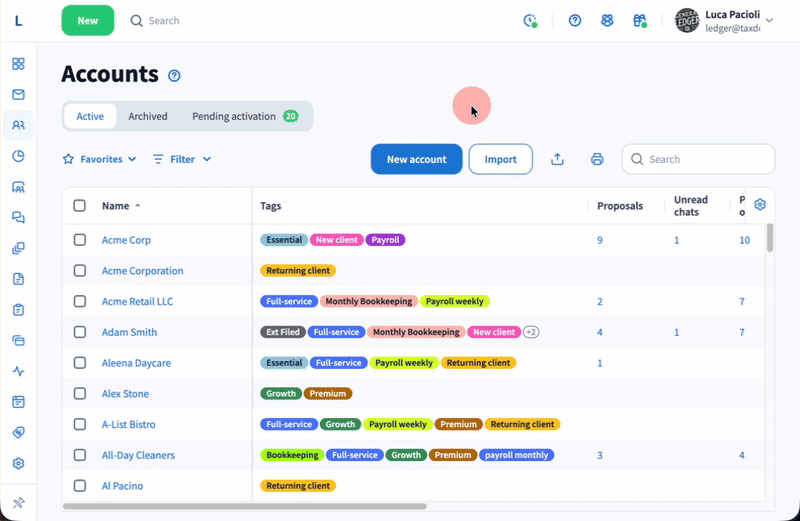This screenshot has width=800, height=521.
Task: Check the box next to Acme Corp
Action: (80, 240)
